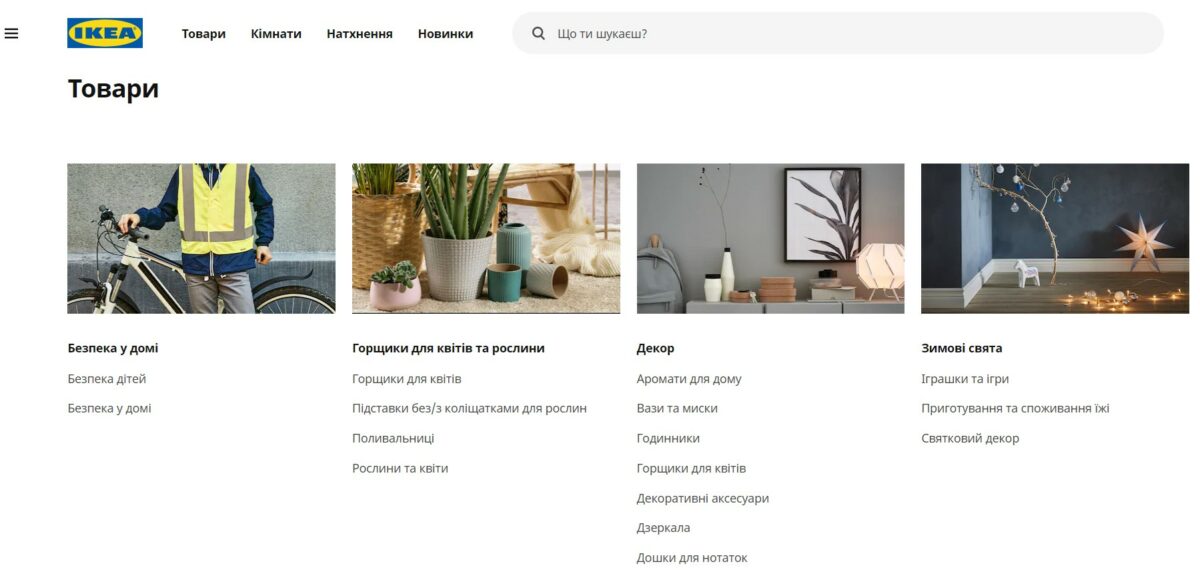This screenshot has height=580, width=1200.
Task: Go to Горщики для квітів та рослини heading
Action: tap(448, 348)
